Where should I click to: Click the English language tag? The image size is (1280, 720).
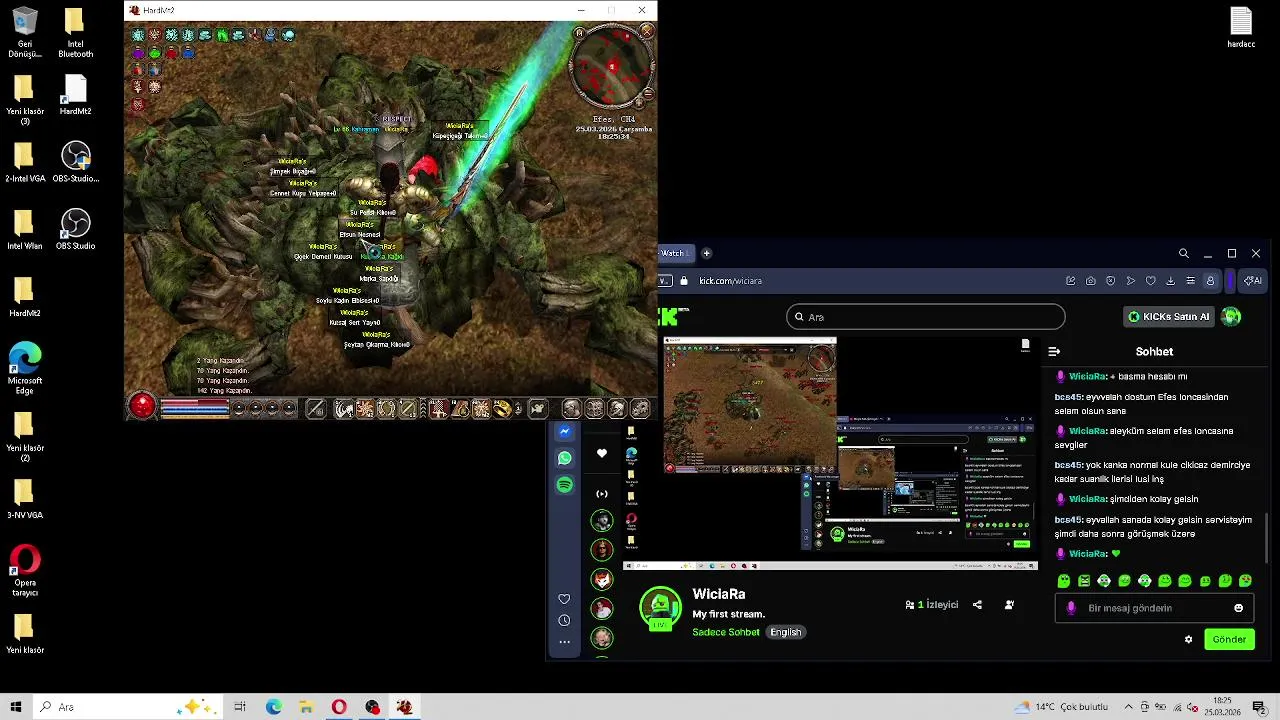[786, 632]
